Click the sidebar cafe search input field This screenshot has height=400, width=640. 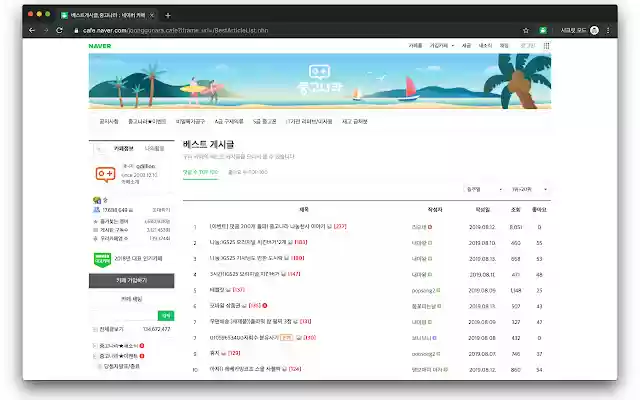(123, 316)
